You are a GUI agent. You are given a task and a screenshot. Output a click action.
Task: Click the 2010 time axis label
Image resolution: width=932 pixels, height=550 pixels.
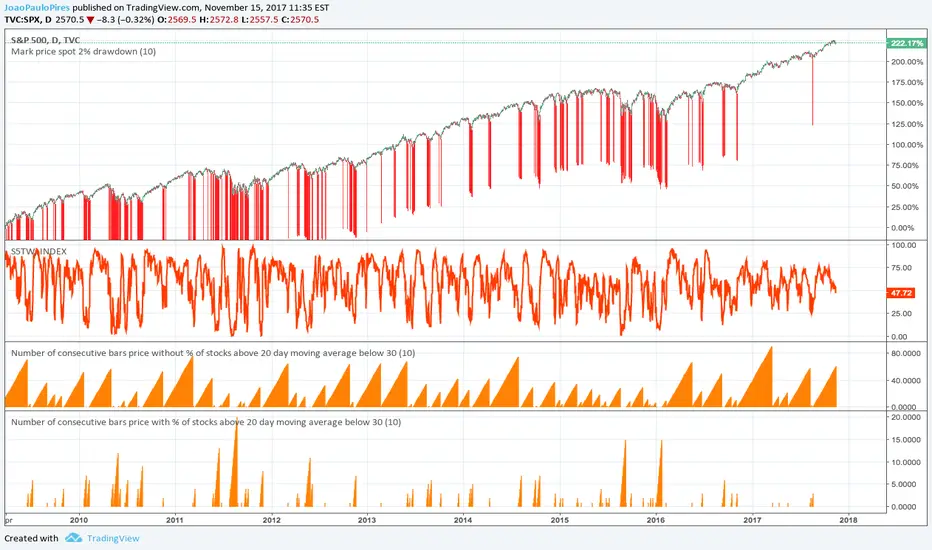(78, 520)
